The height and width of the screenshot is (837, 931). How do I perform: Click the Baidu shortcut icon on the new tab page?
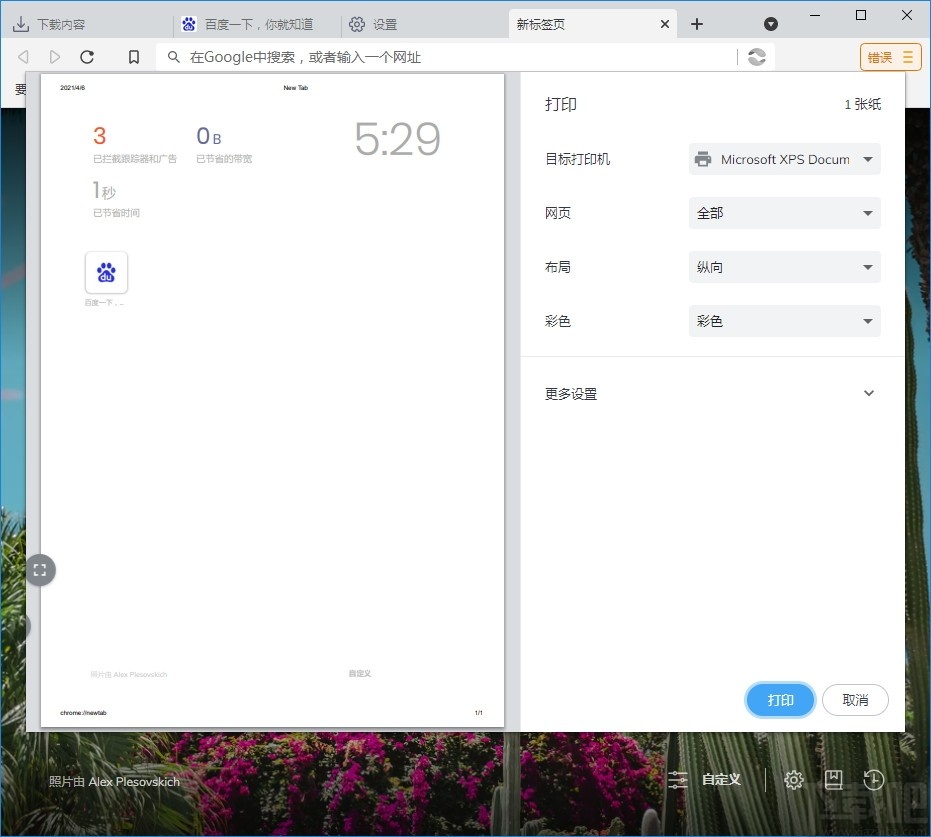[106, 272]
